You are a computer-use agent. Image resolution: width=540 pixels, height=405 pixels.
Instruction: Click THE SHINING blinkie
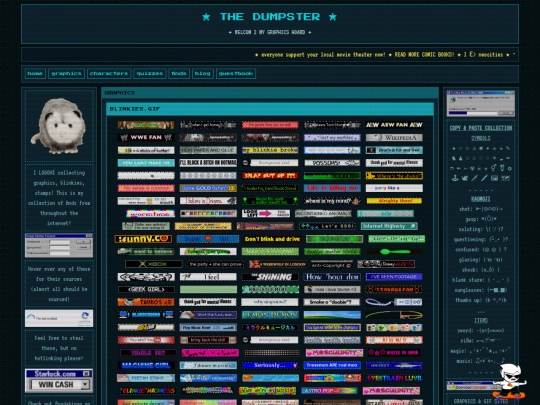pyautogui.click(x=270, y=277)
